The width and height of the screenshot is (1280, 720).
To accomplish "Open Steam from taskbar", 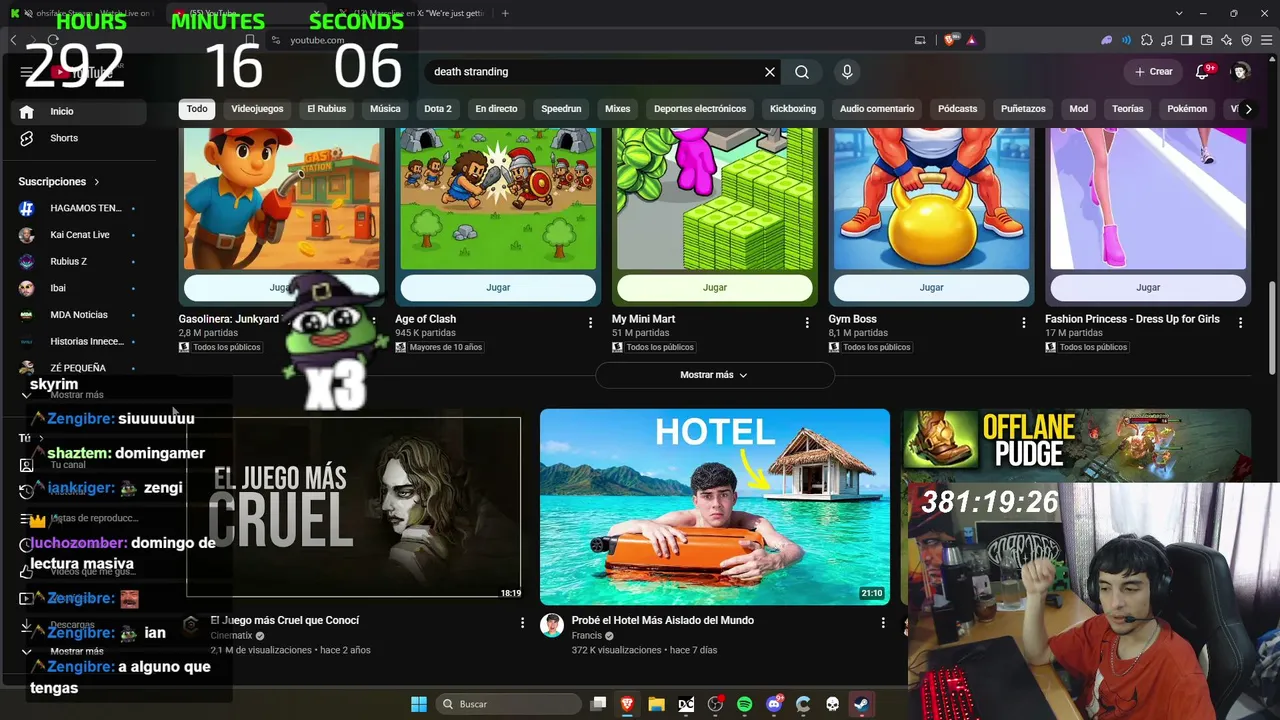I will point(860,704).
